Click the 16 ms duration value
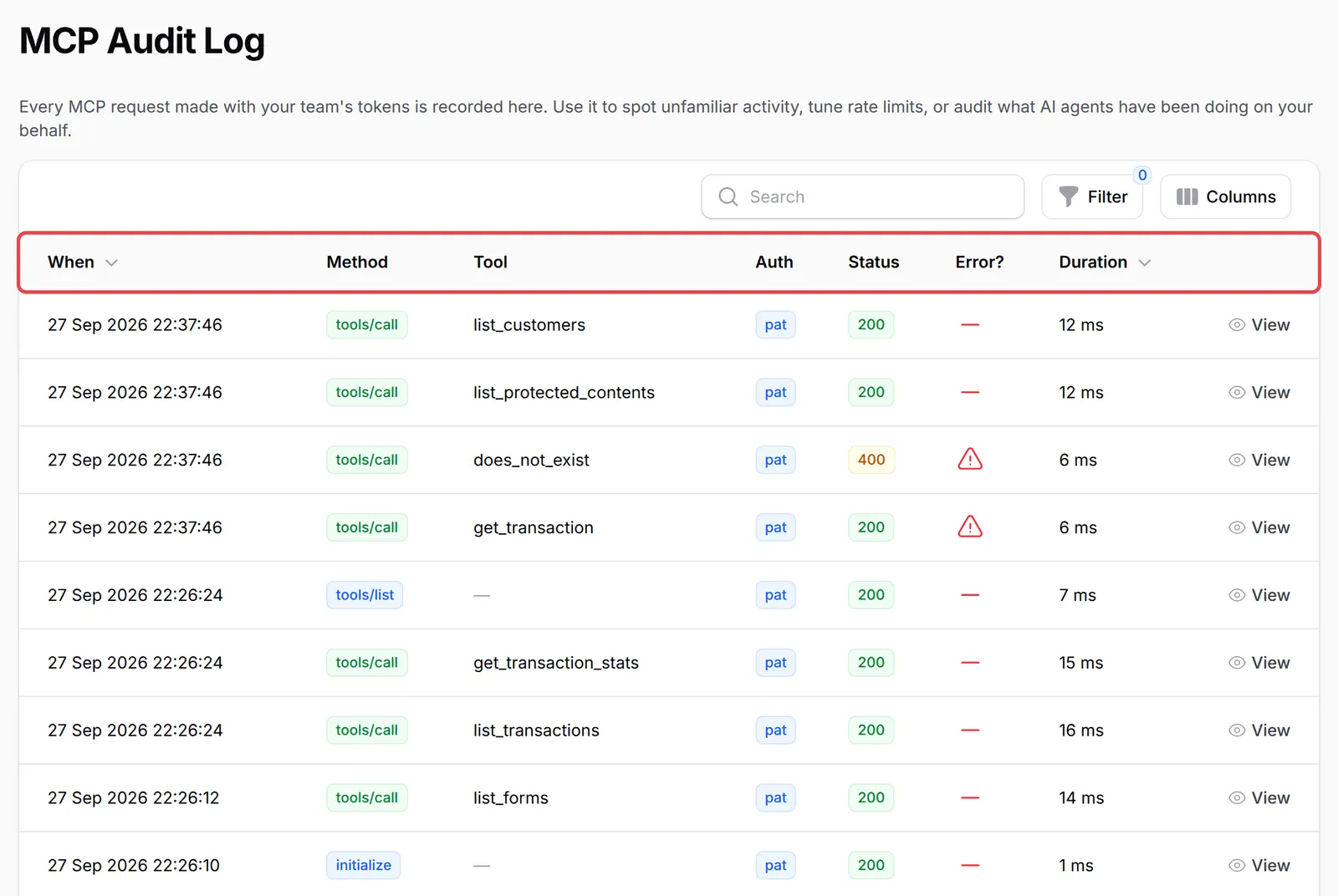 pos(1081,730)
